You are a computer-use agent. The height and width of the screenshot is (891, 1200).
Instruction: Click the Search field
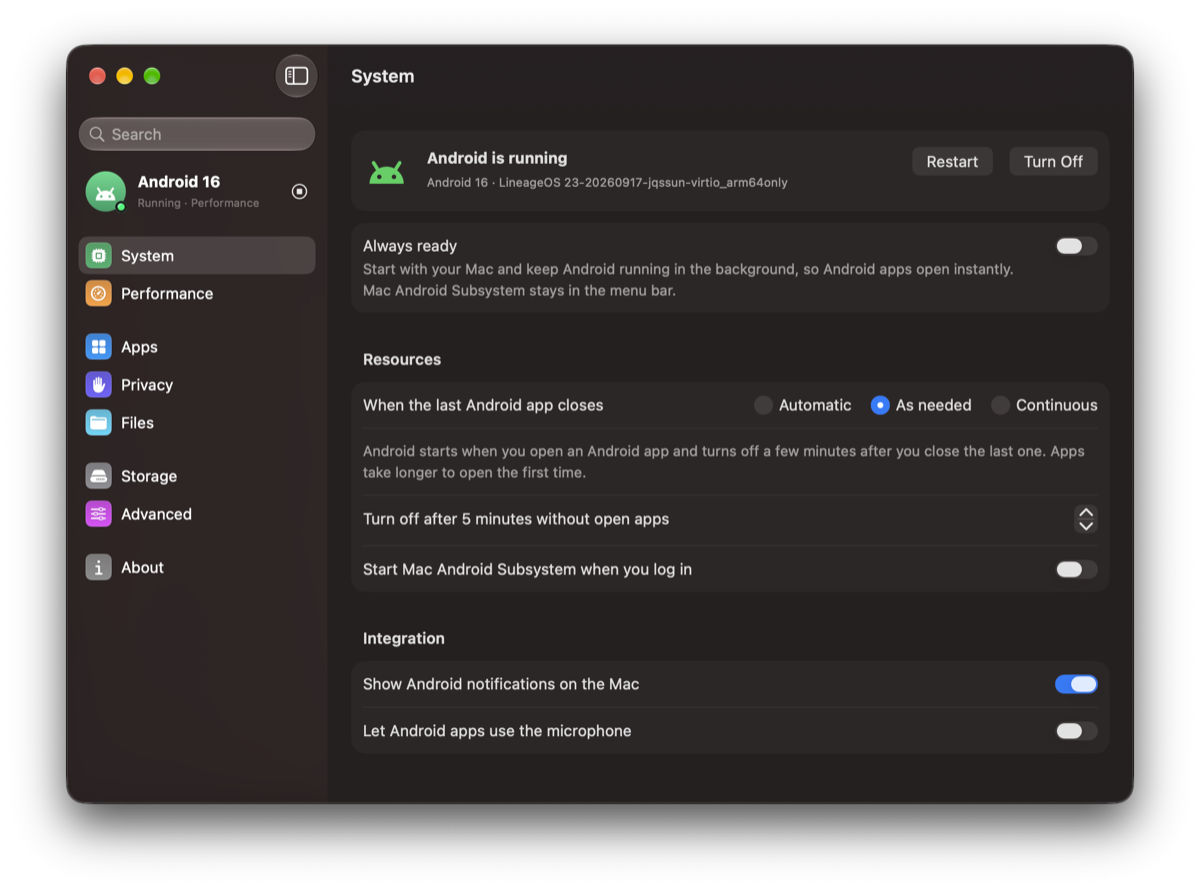(x=197, y=134)
